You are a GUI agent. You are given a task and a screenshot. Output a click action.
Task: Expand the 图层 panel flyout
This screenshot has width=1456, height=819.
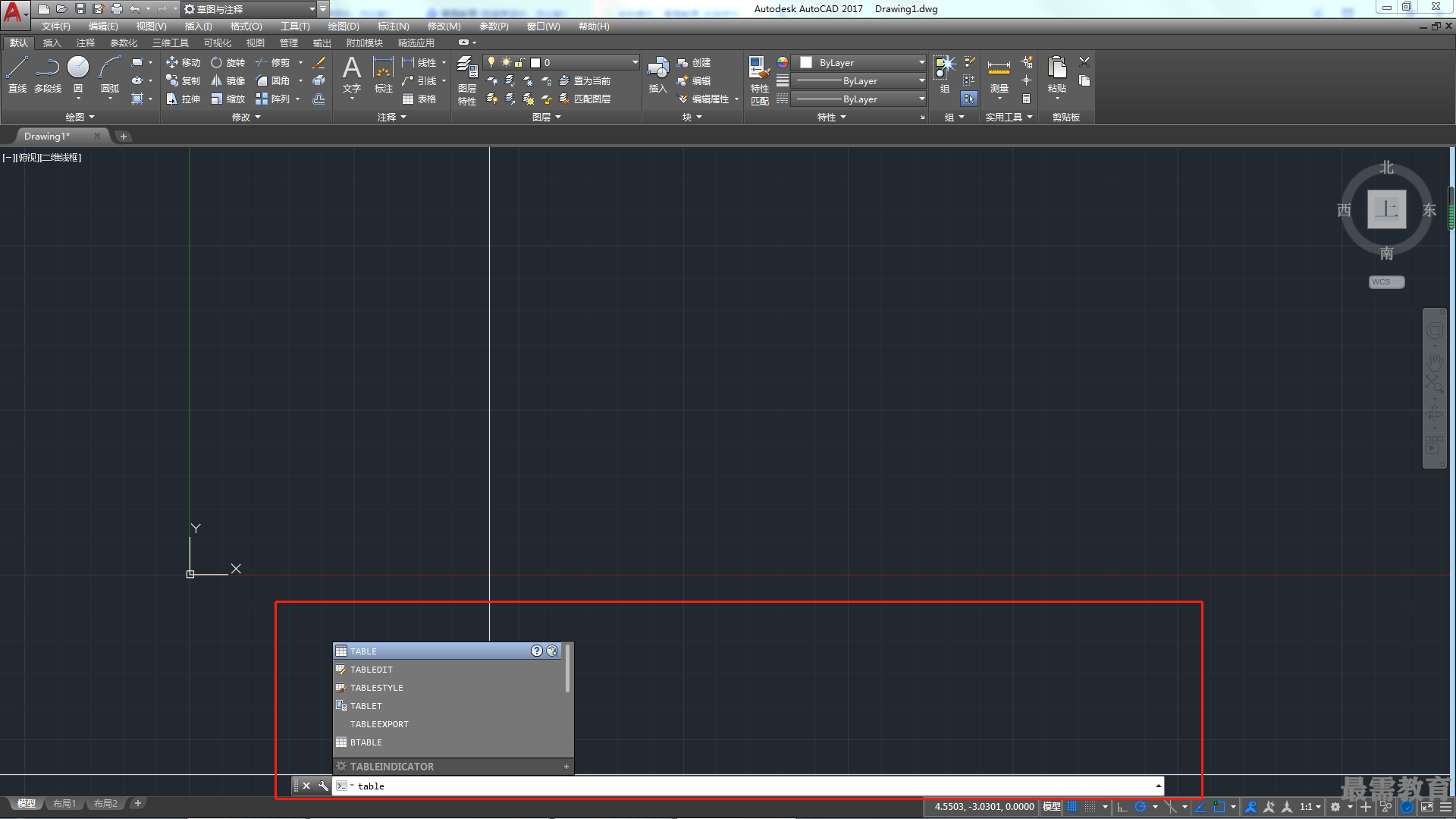pyautogui.click(x=546, y=117)
